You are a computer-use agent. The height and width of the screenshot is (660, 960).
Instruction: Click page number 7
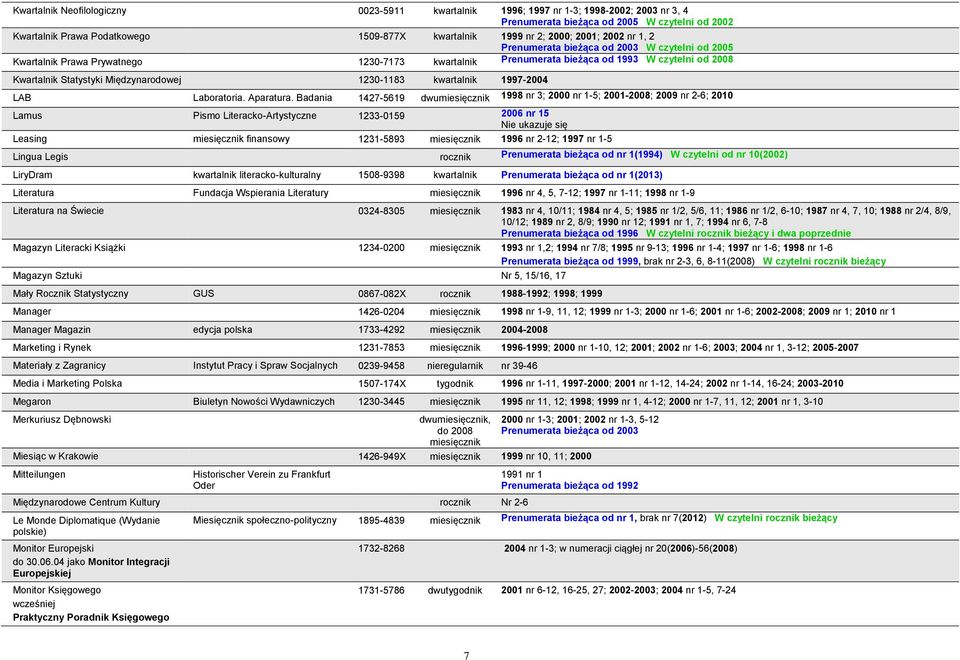(467, 655)
